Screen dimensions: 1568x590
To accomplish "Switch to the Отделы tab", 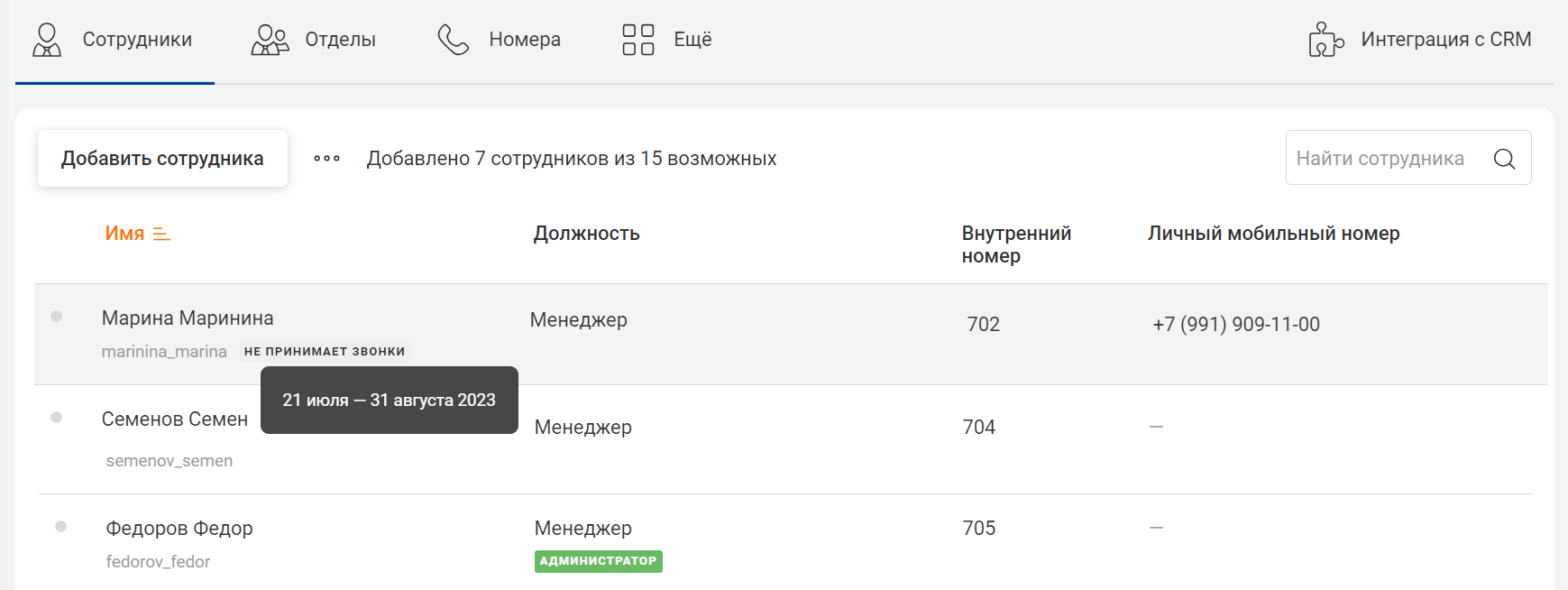I will (x=313, y=40).
